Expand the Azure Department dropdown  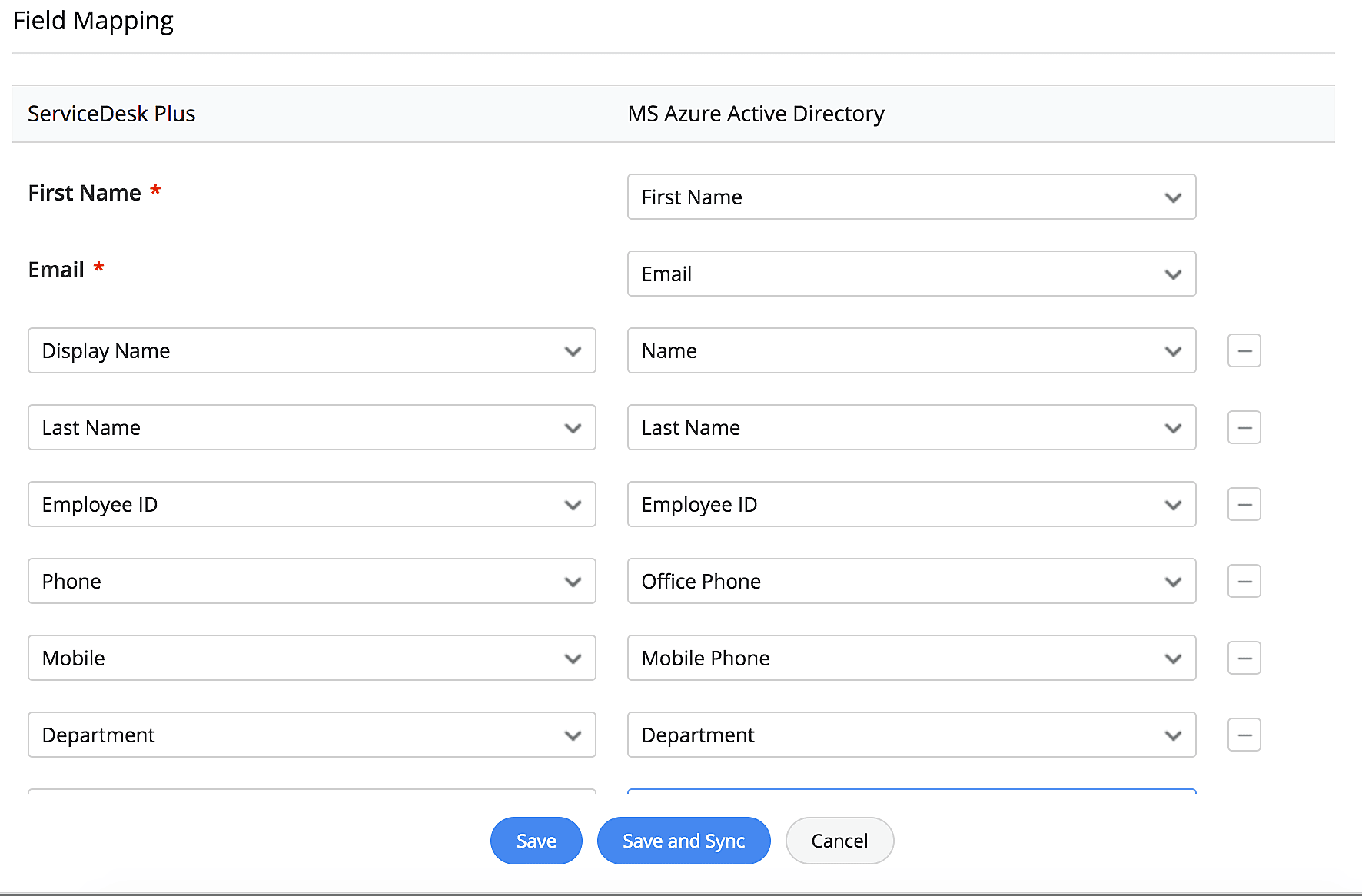tap(911, 735)
